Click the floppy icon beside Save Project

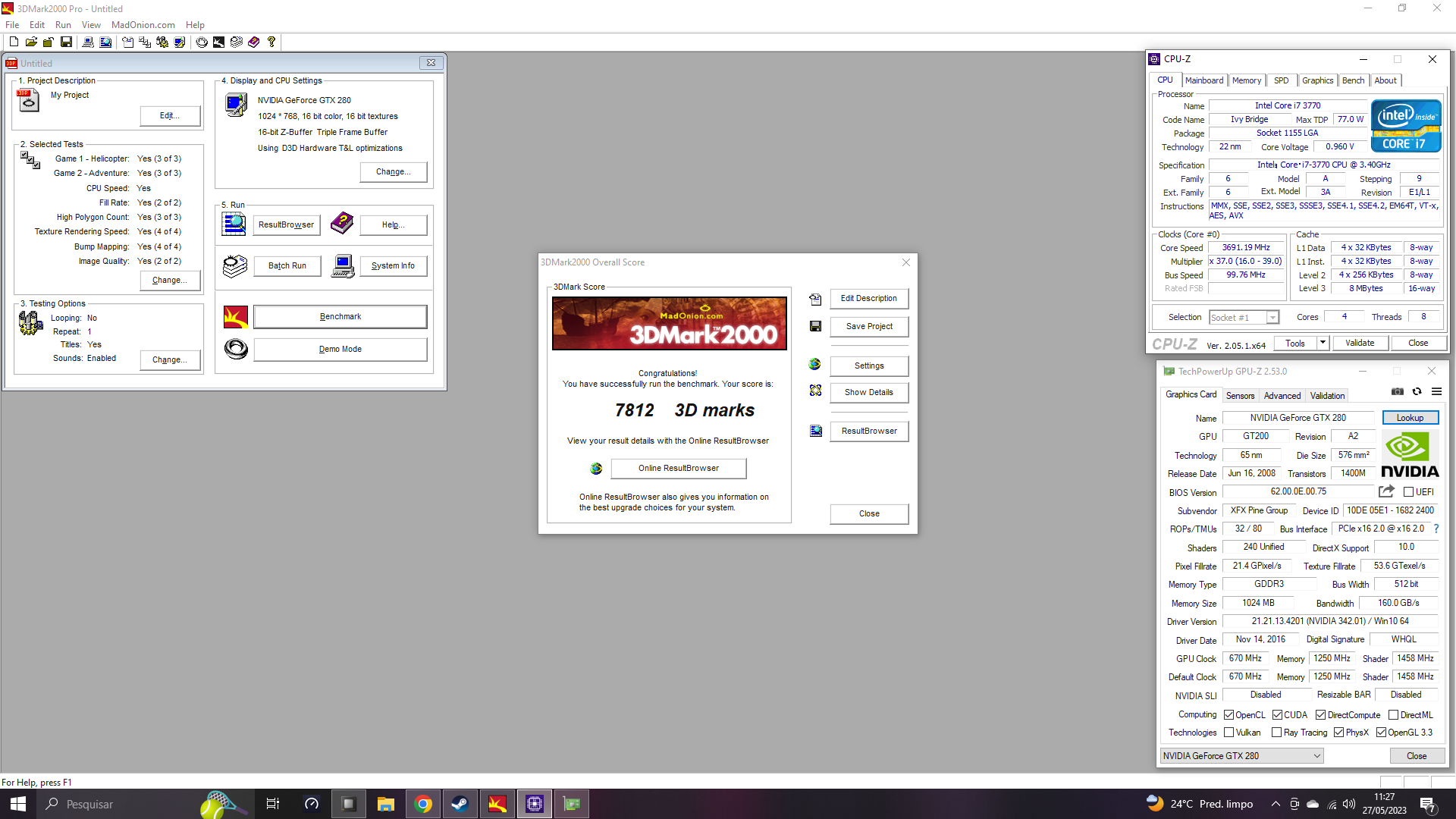click(815, 326)
